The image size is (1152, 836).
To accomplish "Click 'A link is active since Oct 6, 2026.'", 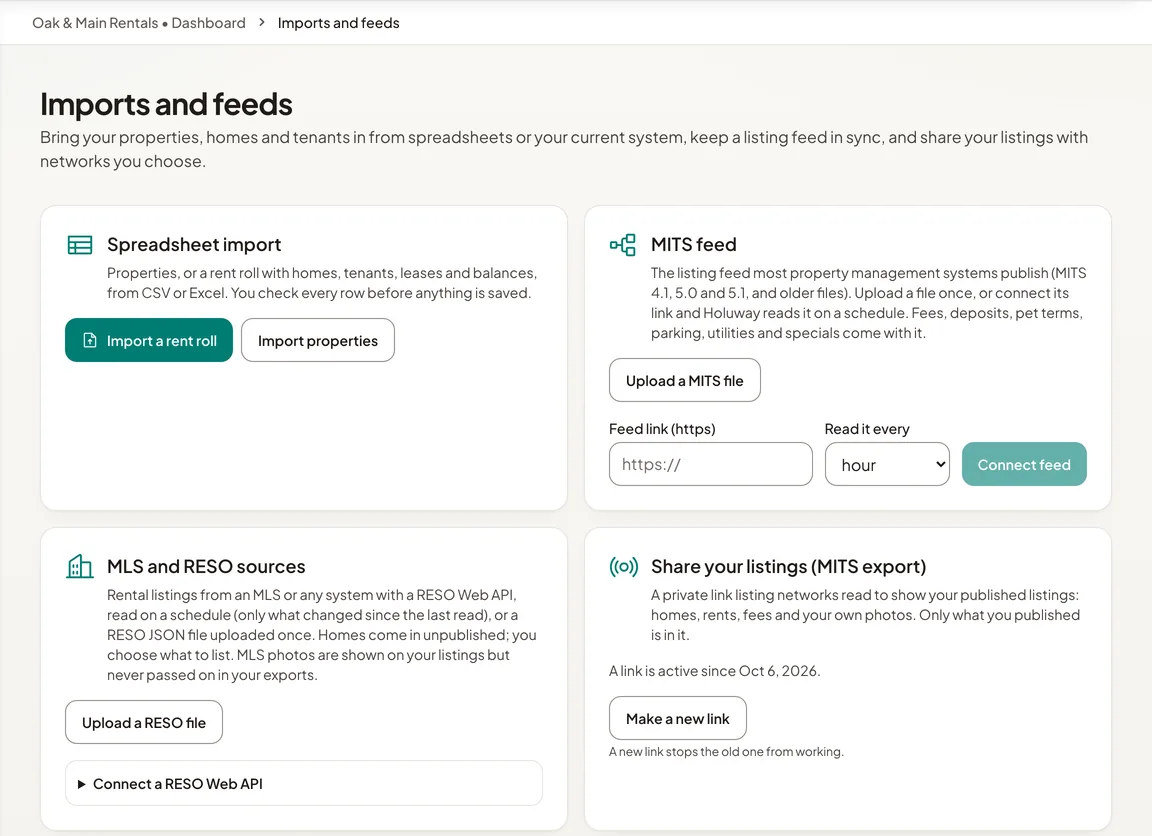I will coord(715,671).
